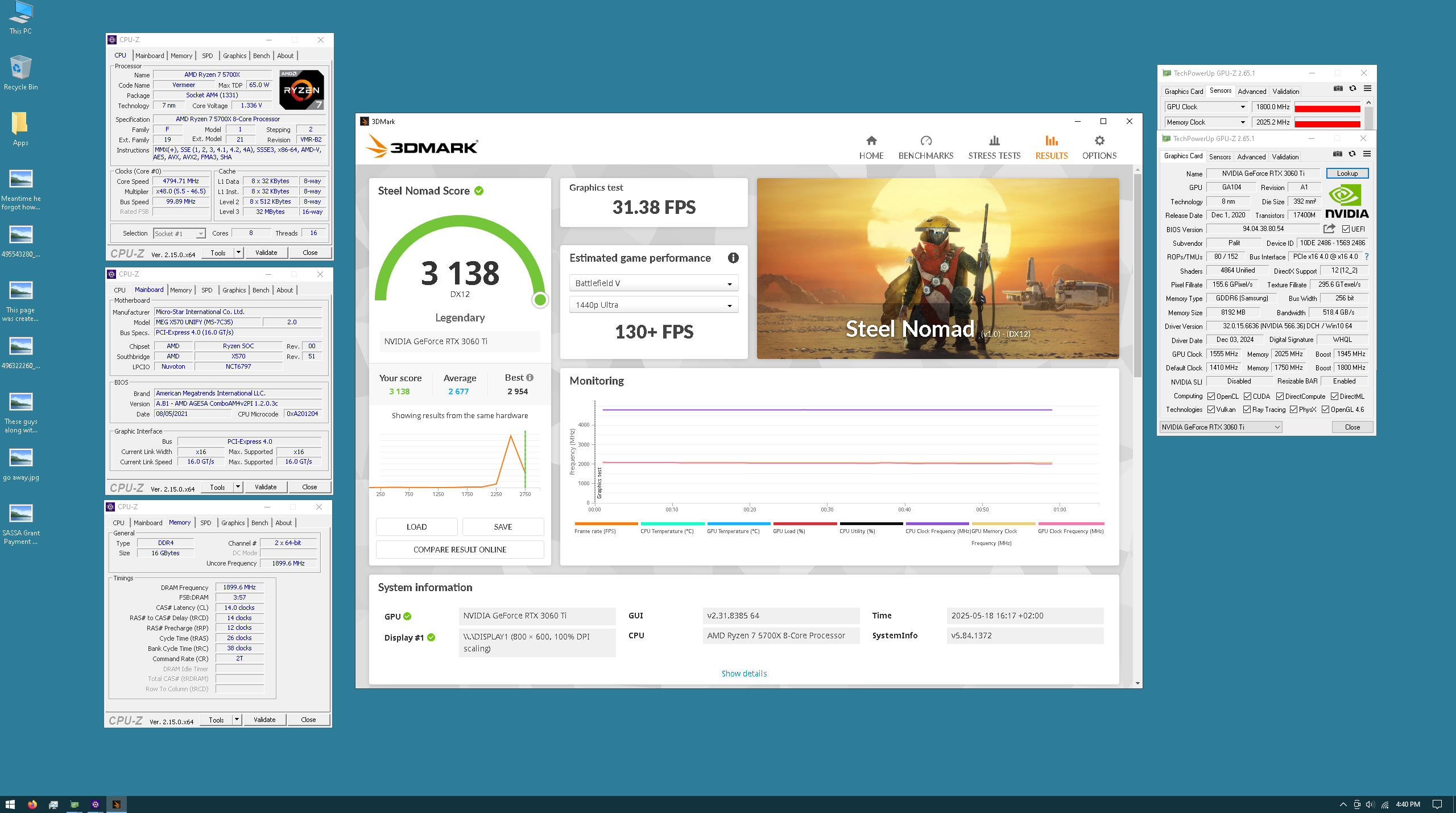Image resolution: width=1456 pixels, height=813 pixels.
Task: Click GPU-Z front window refresh icon
Action: (x=1352, y=154)
